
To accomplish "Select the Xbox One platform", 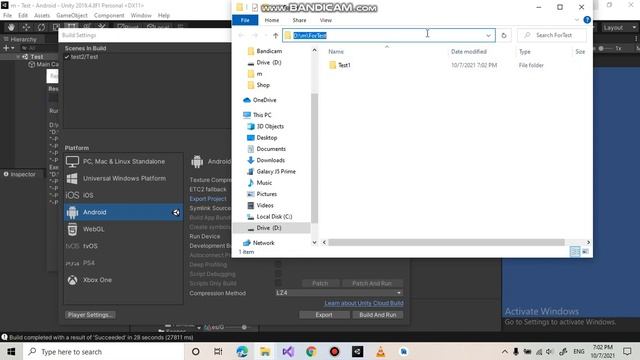I will [x=123, y=280].
